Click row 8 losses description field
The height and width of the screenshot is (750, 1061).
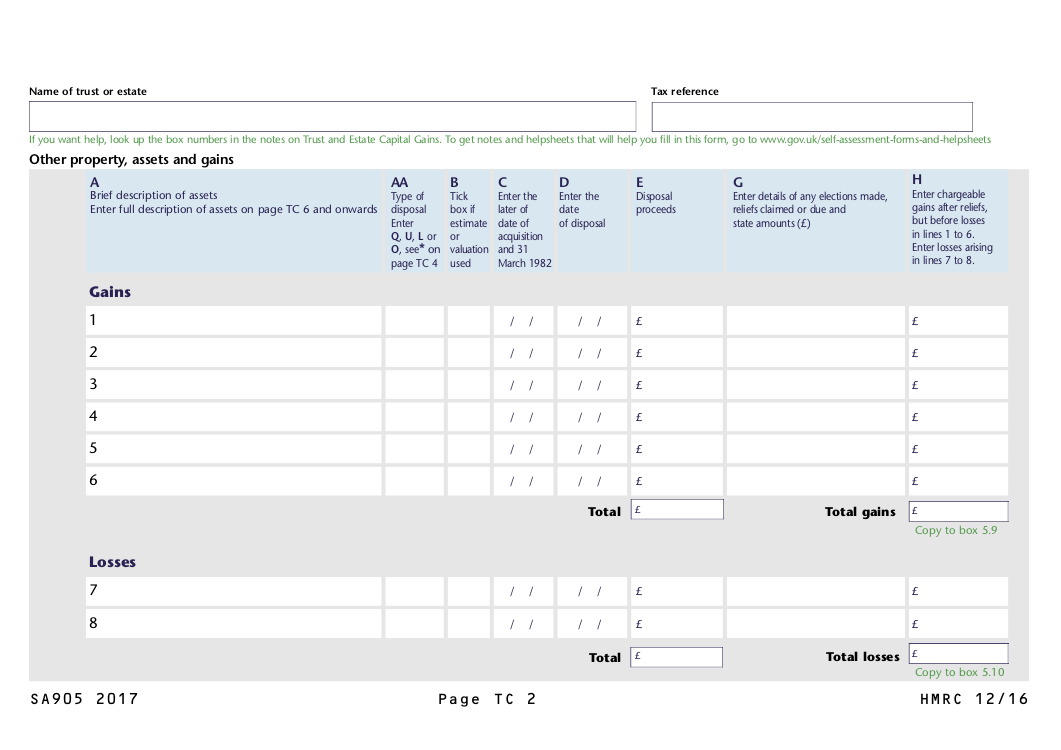[x=234, y=623]
